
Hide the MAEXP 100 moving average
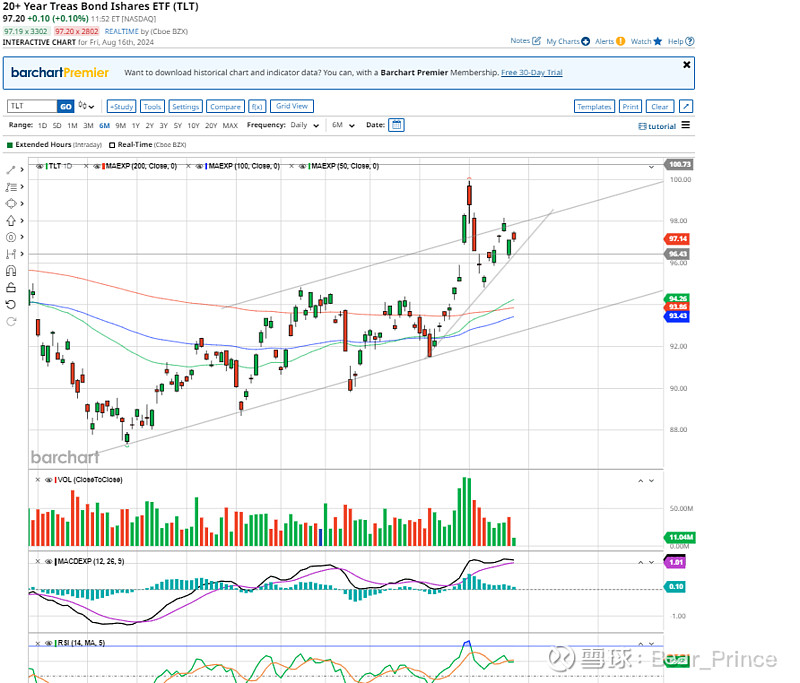(x=199, y=166)
